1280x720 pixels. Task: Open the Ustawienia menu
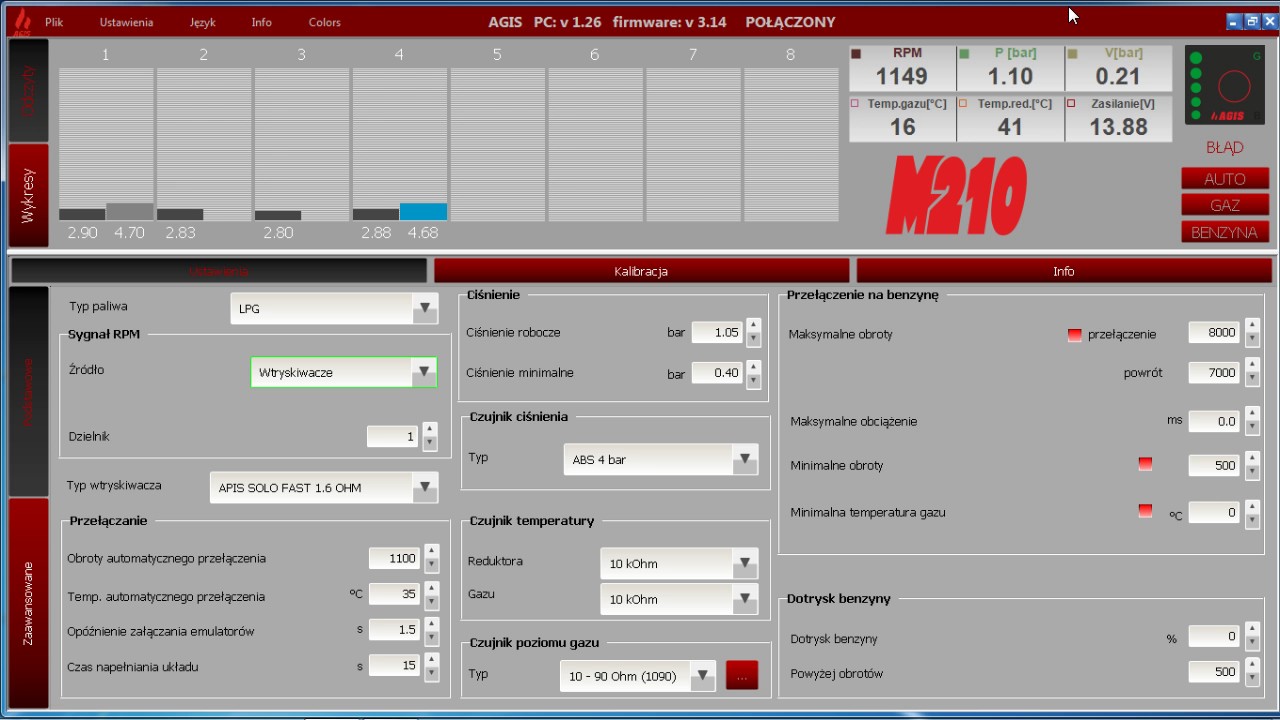click(126, 22)
